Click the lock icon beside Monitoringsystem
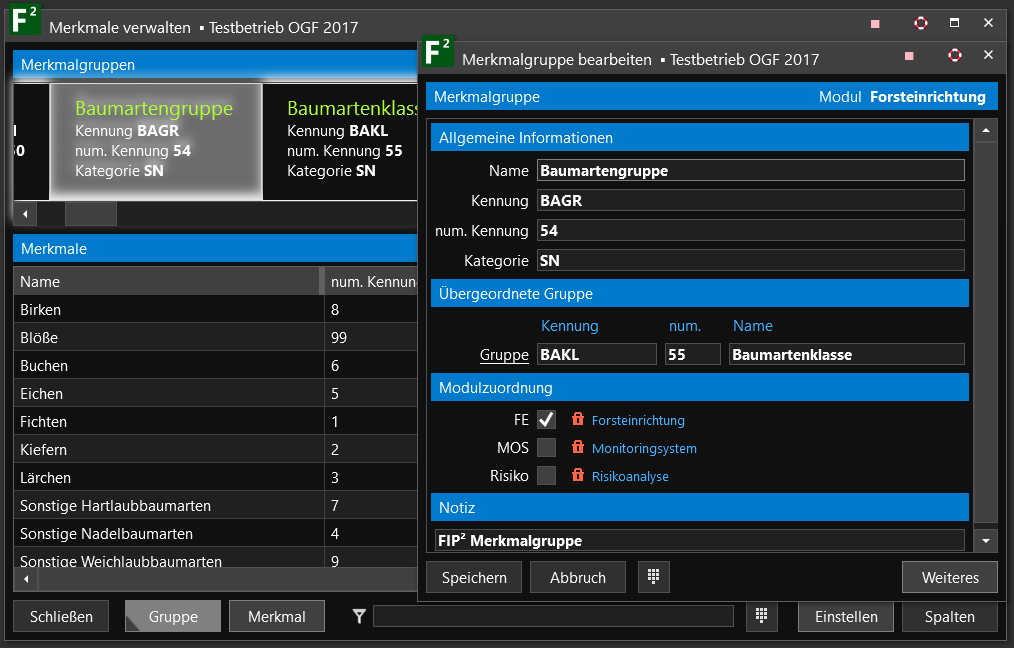 [577, 448]
